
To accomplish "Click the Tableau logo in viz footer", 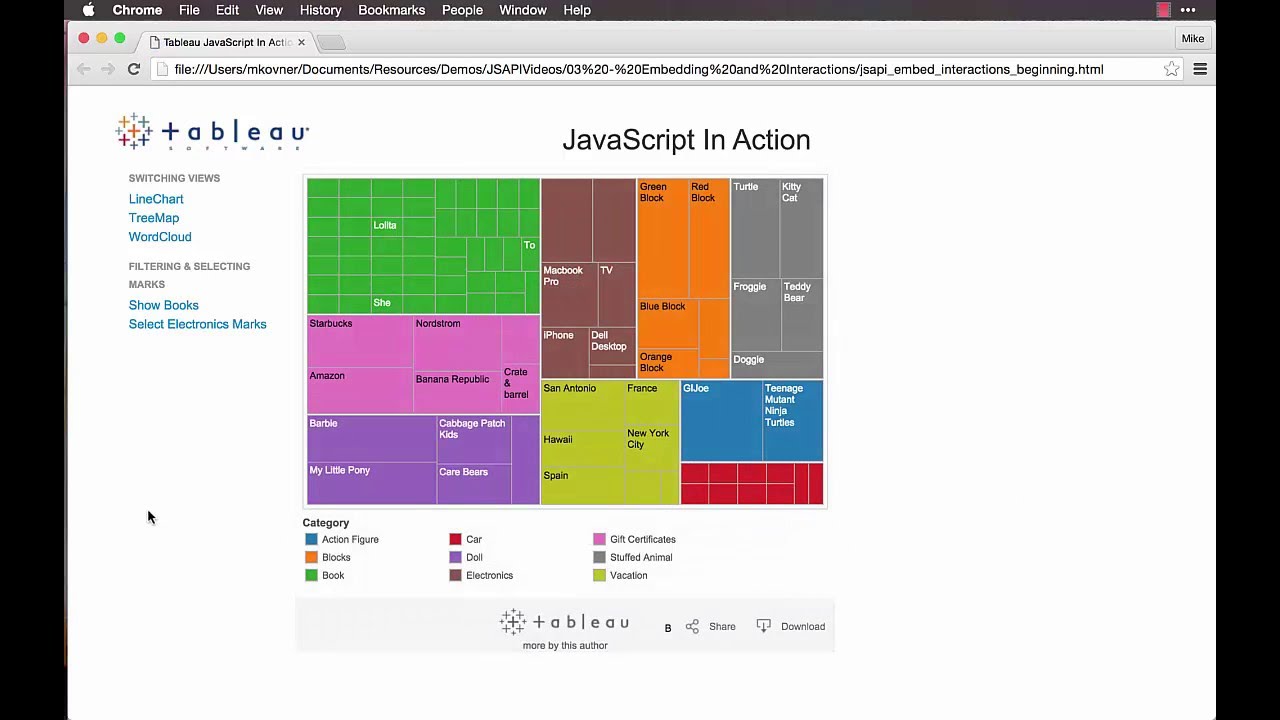I will [x=565, y=622].
